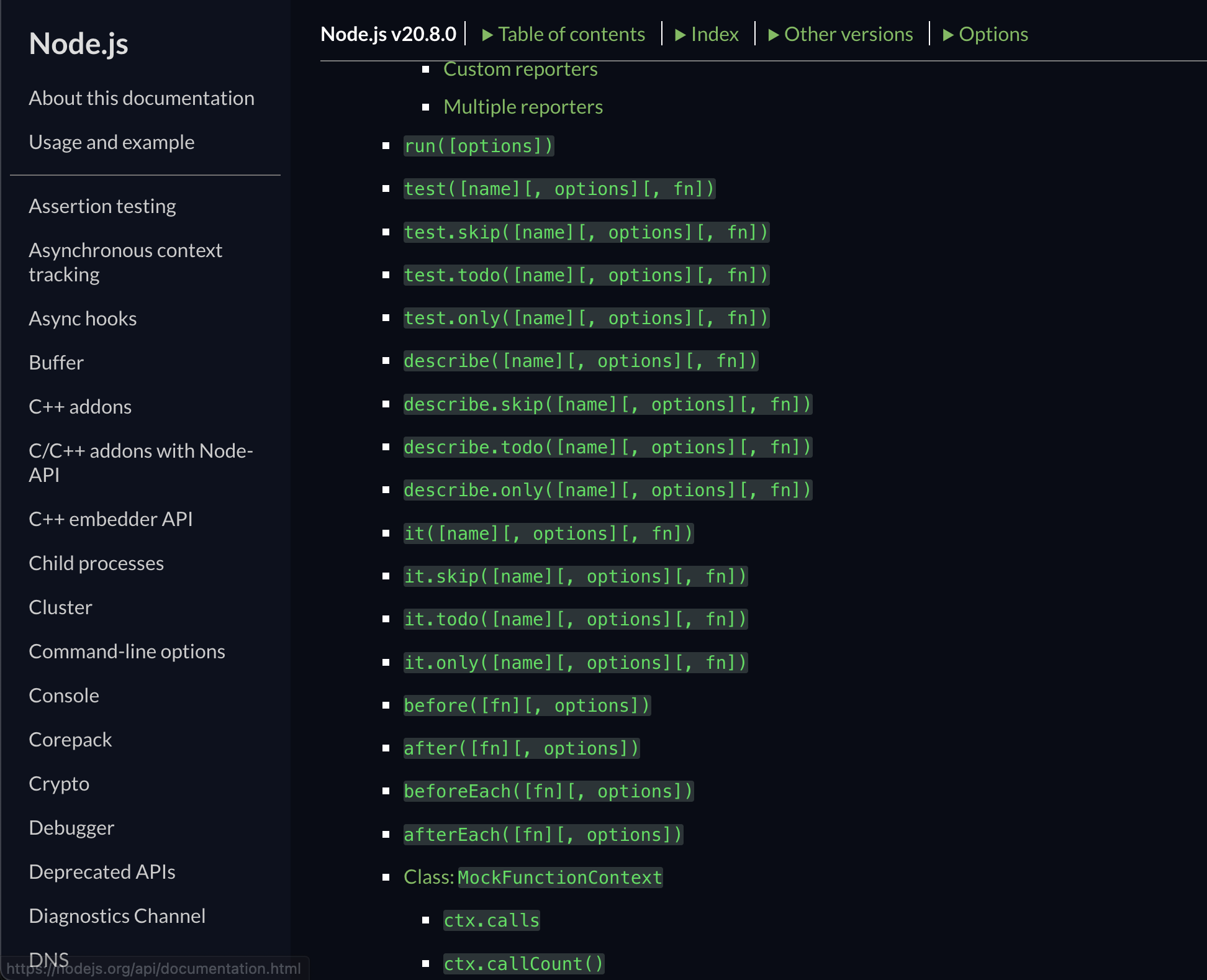Jump to run([options]) entry
Image resolution: width=1207 pixels, height=980 pixels.
479,146
